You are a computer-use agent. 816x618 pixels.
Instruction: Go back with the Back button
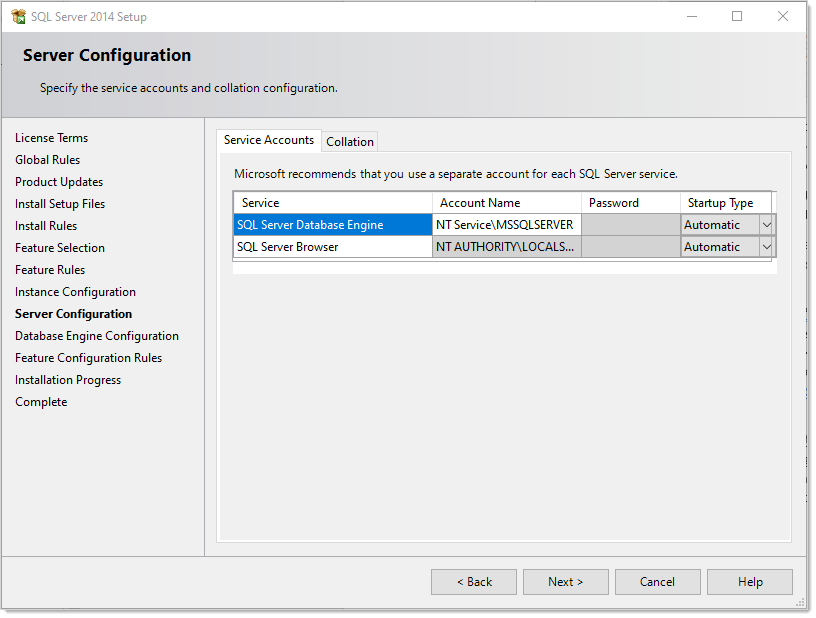tap(474, 582)
